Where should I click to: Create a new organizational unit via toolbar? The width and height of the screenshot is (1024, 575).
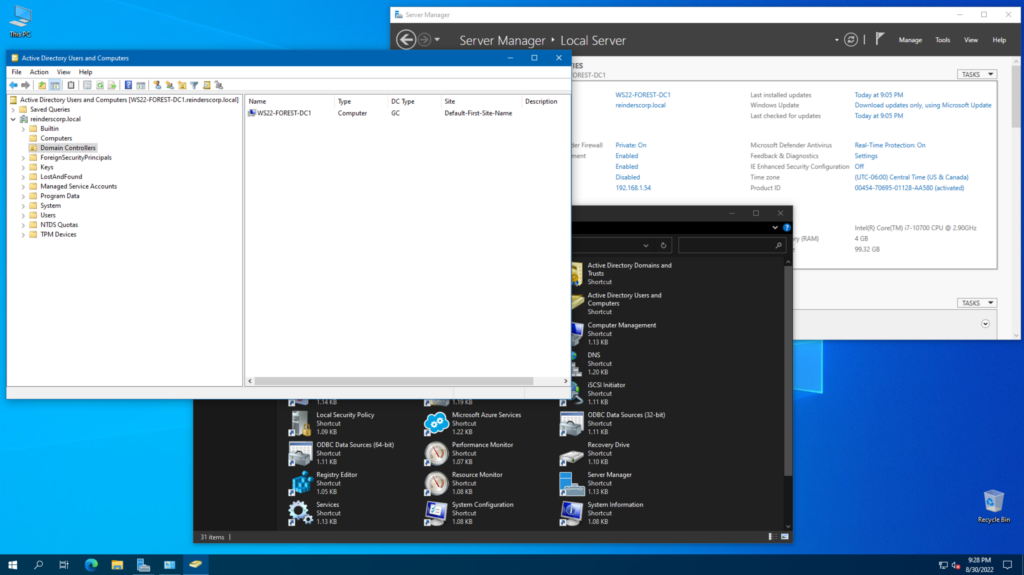[182, 85]
